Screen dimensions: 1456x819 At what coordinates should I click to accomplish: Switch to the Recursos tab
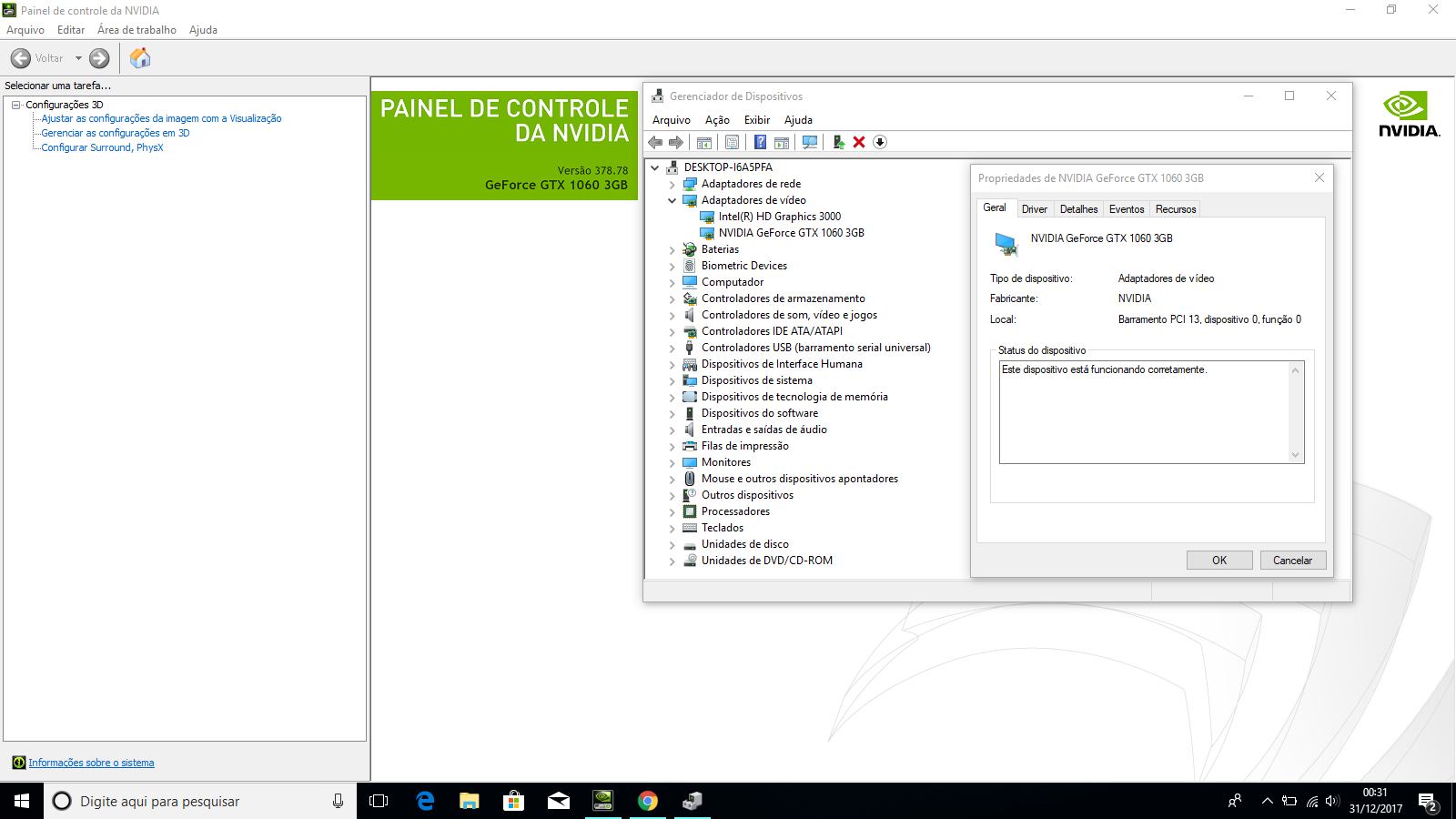coord(1176,209)
